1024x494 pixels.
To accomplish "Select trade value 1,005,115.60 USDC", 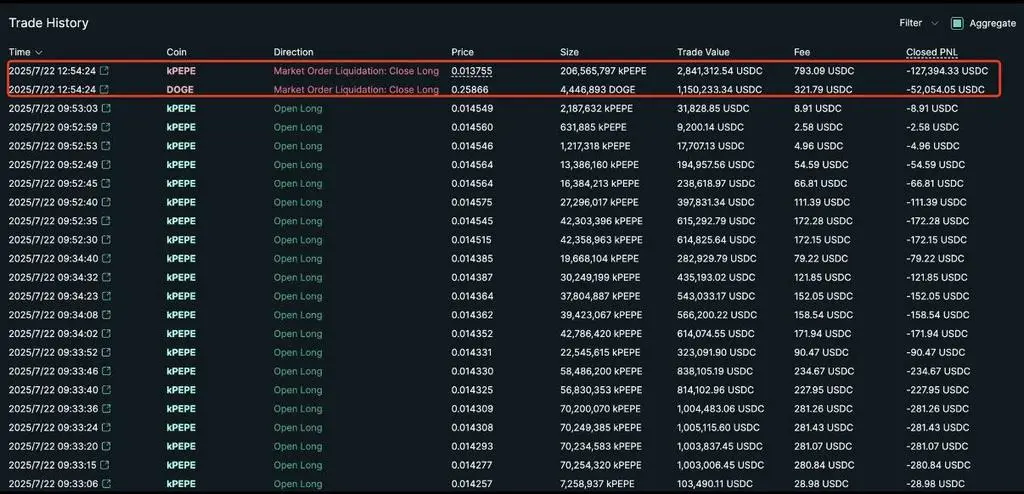I will pyautogui.click(x=720, y=428).
